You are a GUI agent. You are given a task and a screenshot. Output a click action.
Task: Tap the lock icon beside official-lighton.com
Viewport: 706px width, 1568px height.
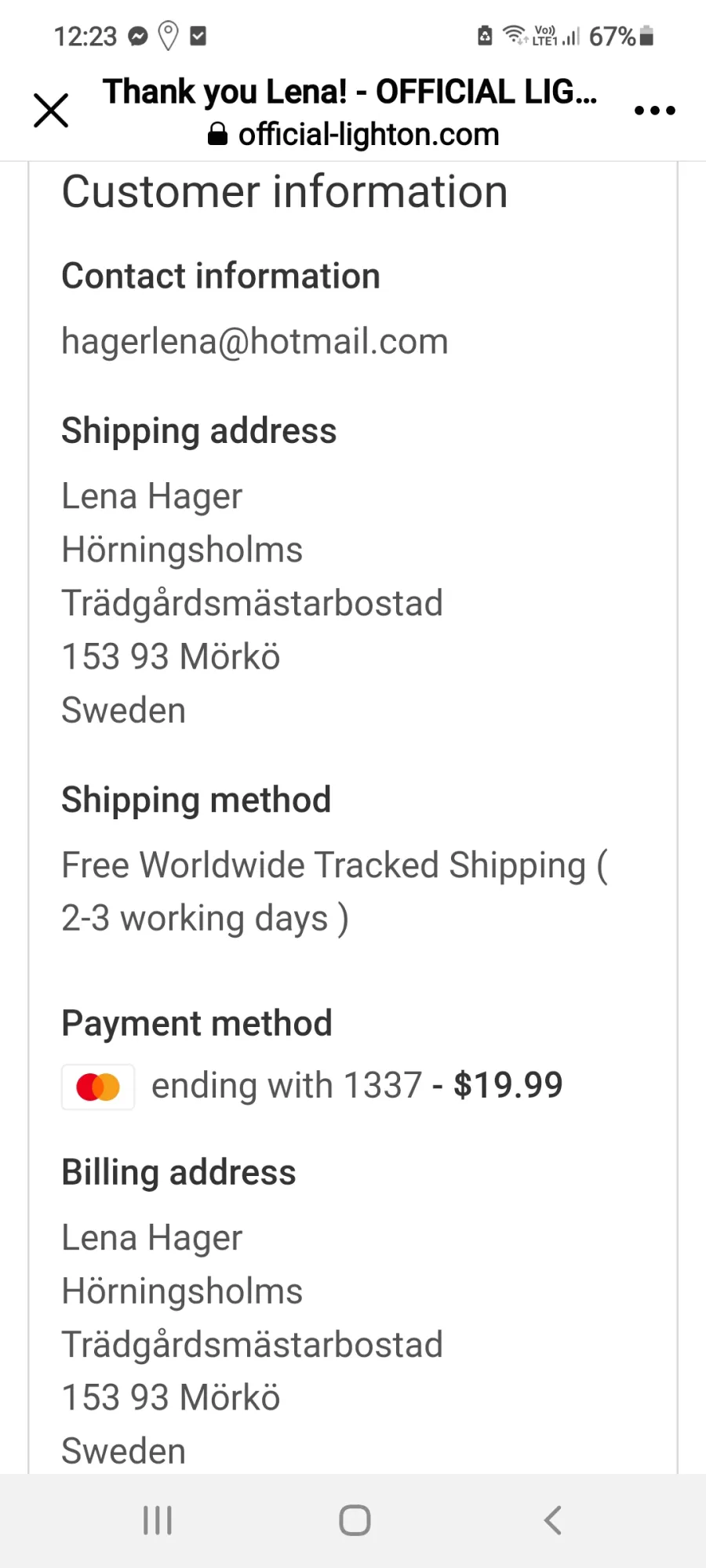pos(218,135)
